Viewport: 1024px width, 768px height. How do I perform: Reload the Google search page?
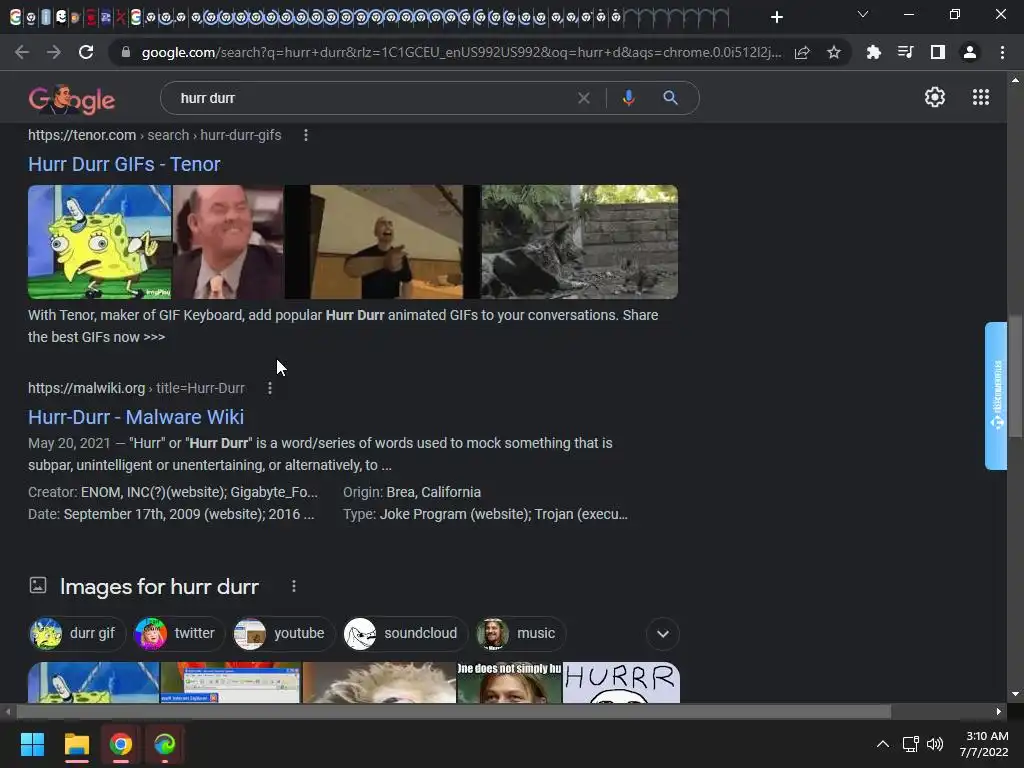86,52
